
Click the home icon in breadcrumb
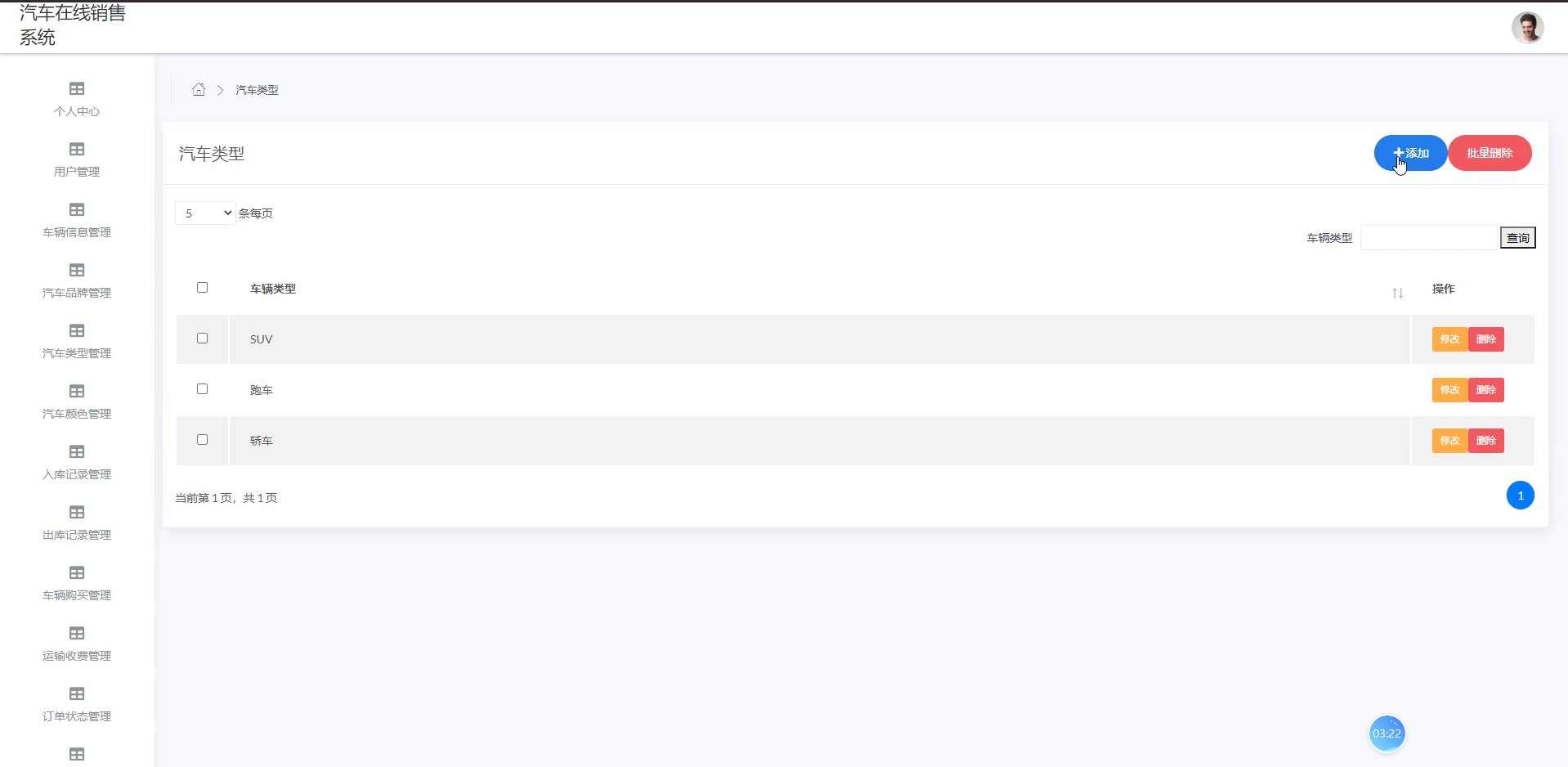[199, 89]
